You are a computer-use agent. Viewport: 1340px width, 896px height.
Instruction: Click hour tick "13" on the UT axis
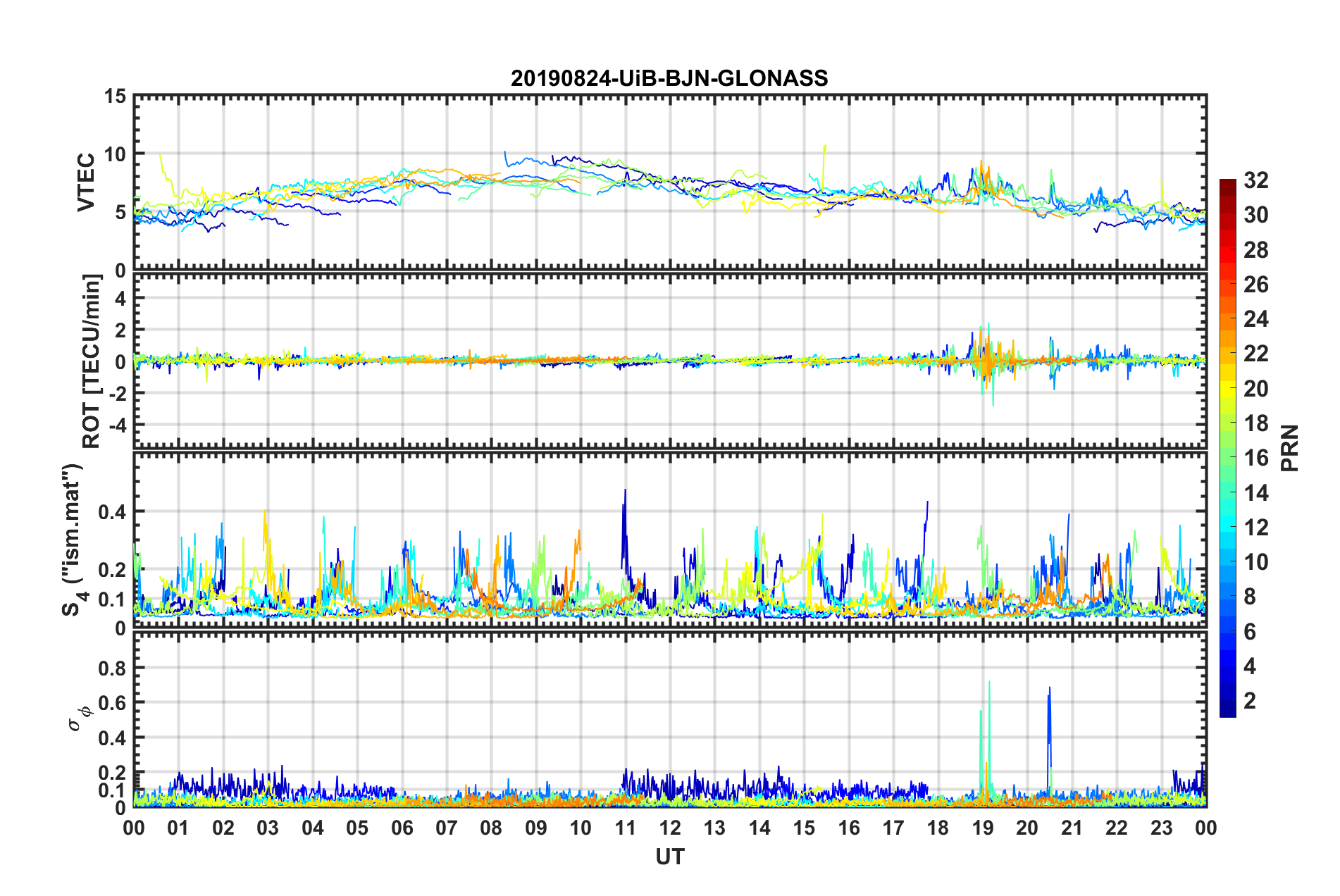pyautogui.click(x=715, y=827)
